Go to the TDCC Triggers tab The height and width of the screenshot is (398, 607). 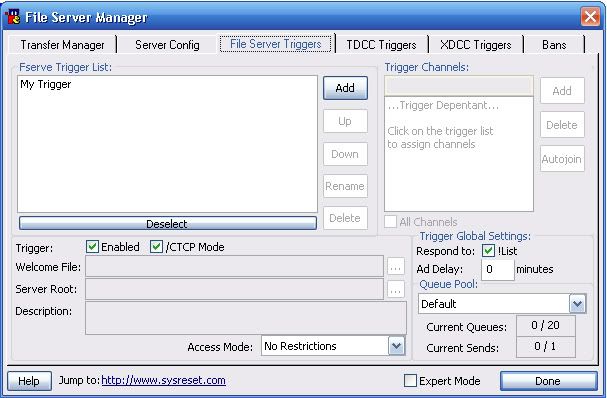tap(381, 45)
